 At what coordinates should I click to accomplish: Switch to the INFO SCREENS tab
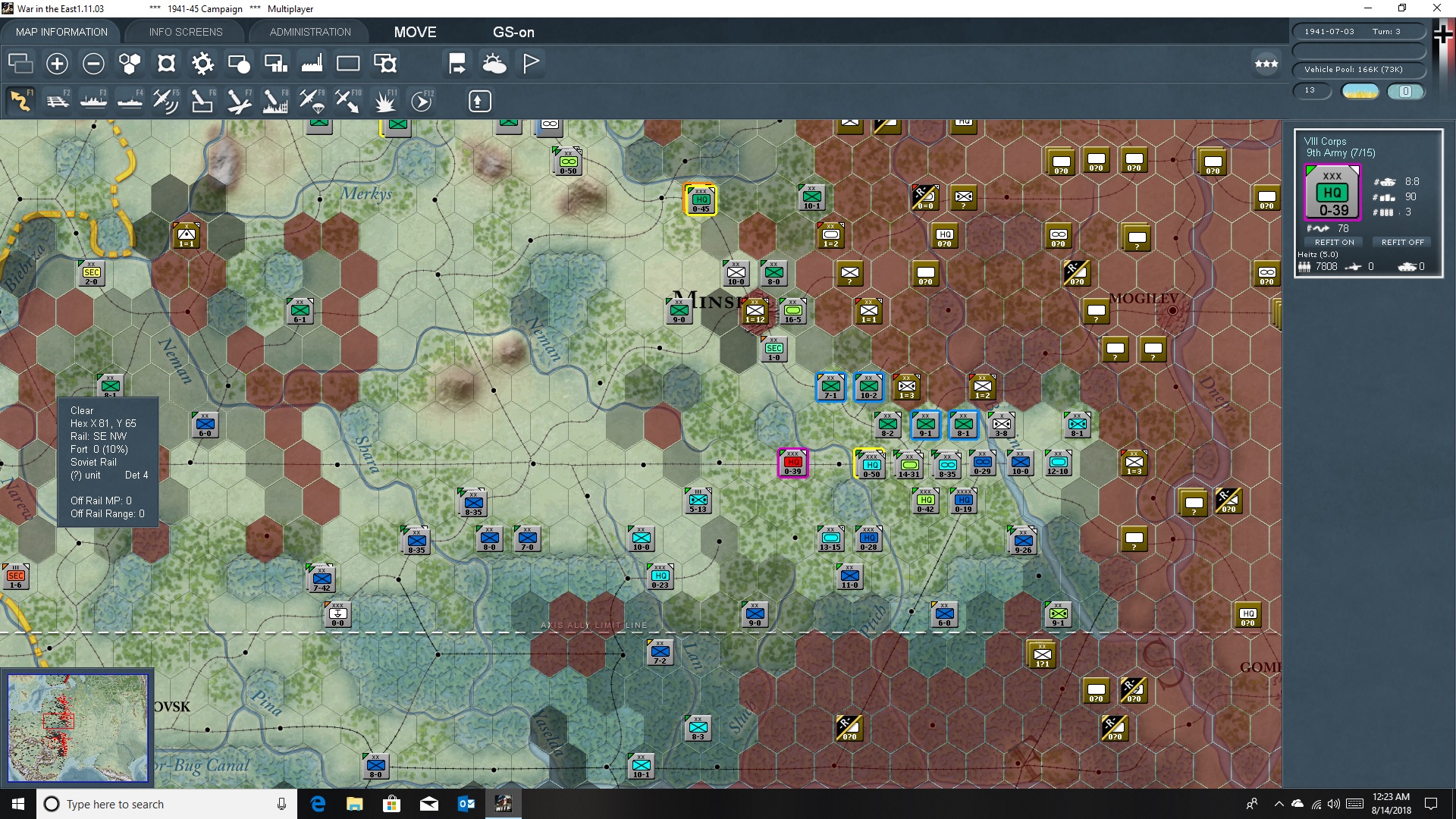click(186, 32)
